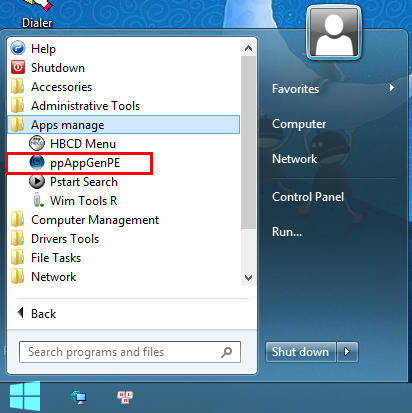Click the Search programs and files box
The width and height of the screenshot is (412, 413).
coord(130,352)
